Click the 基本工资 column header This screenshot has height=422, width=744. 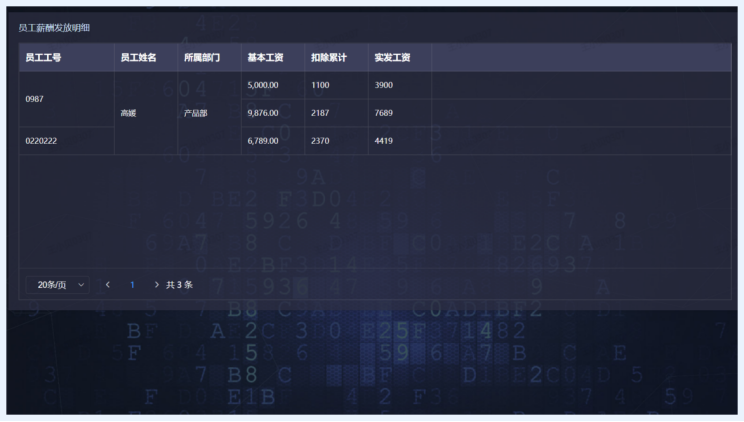[x=265, y=58]
